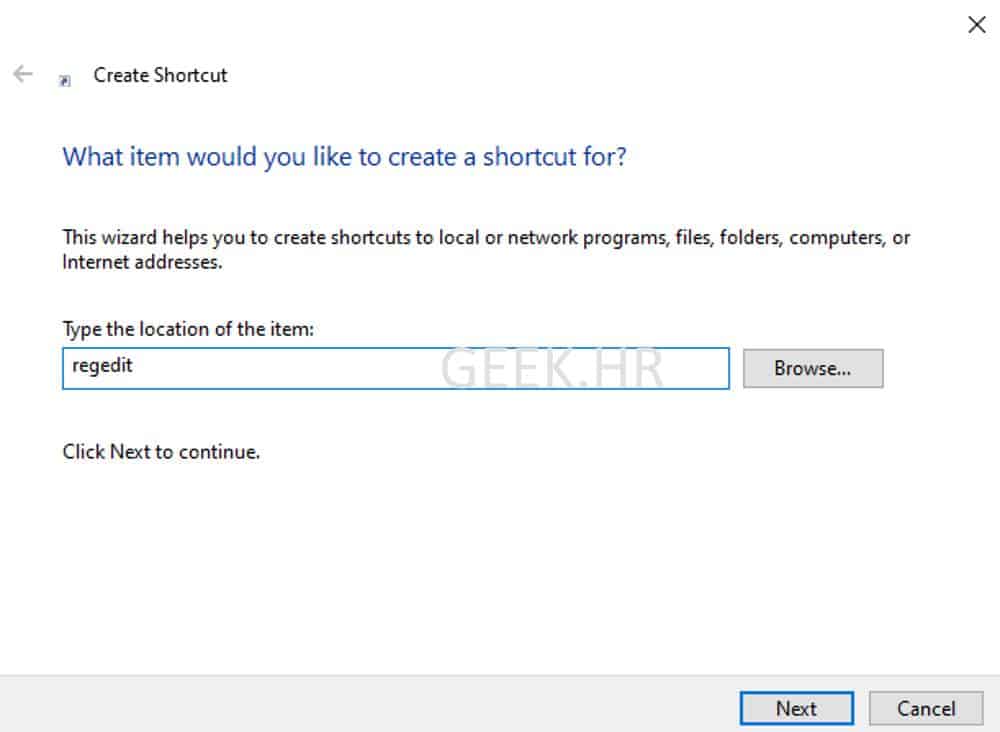Dismiss the wizard with Cancel button
The height and width of the screenshot is (732, 1000).
click(926, 708)
